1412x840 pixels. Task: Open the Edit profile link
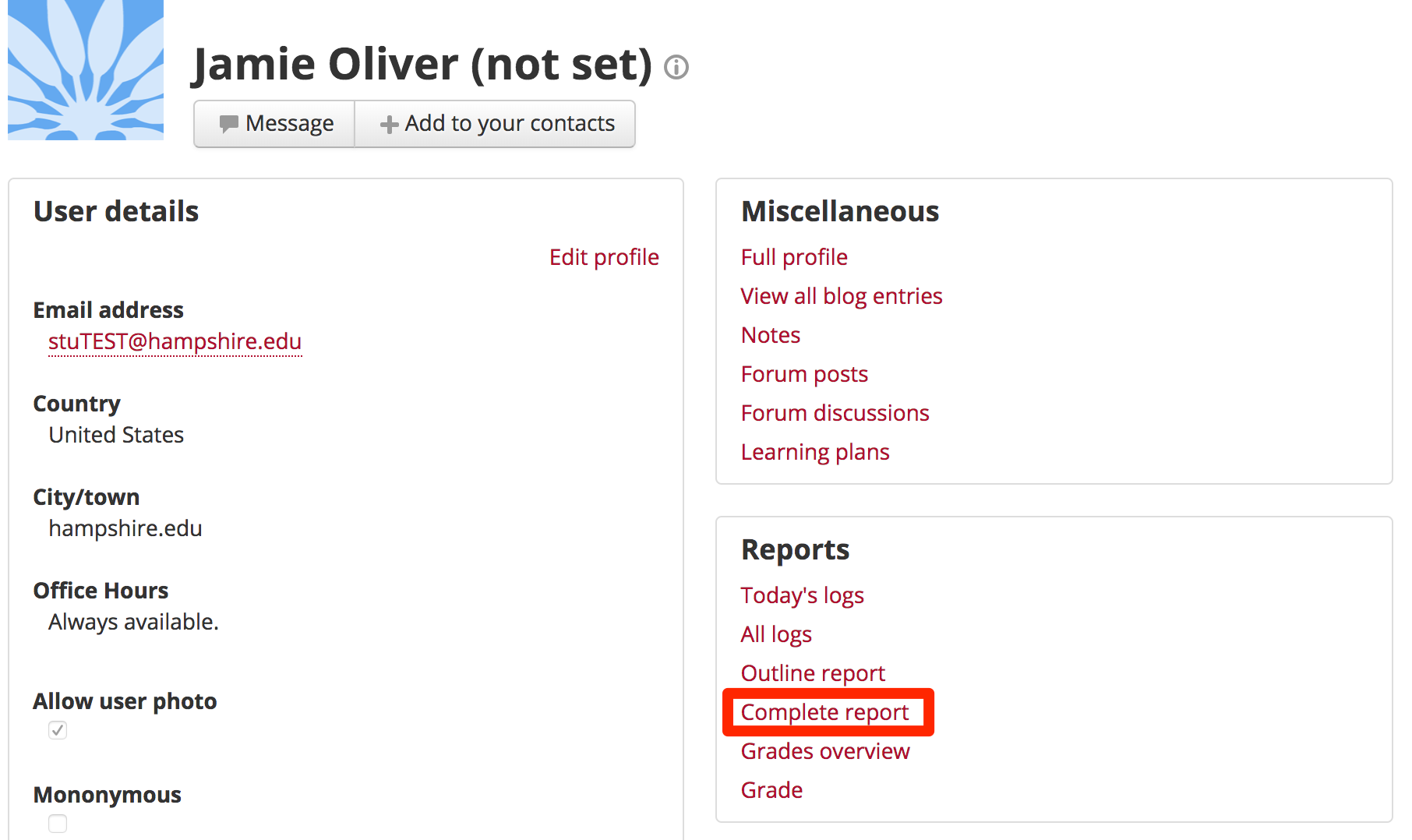(x=604, y=257)
